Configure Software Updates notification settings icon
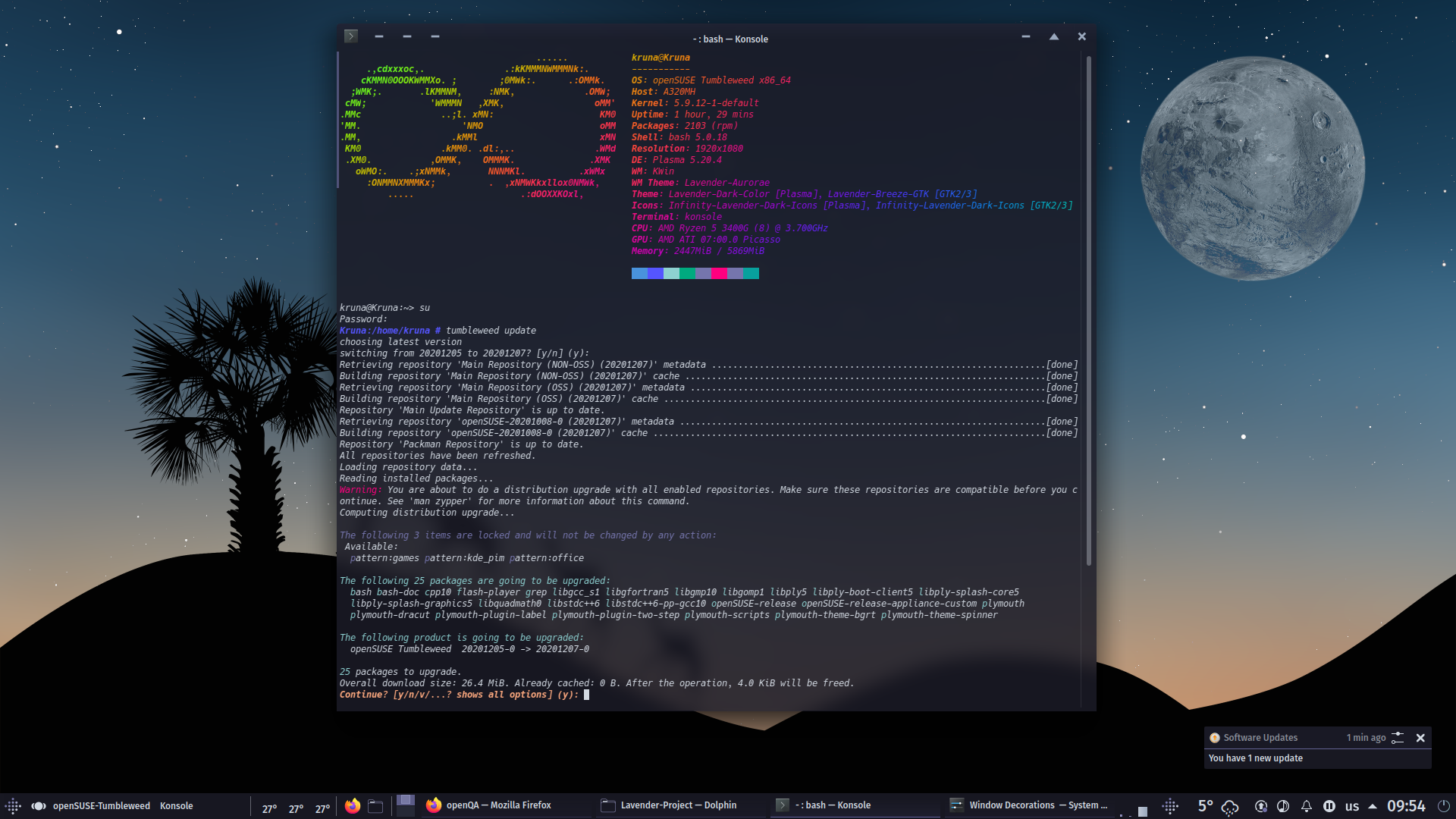The height and width of the screenshot is (819, 1456). click(1398, 737)
